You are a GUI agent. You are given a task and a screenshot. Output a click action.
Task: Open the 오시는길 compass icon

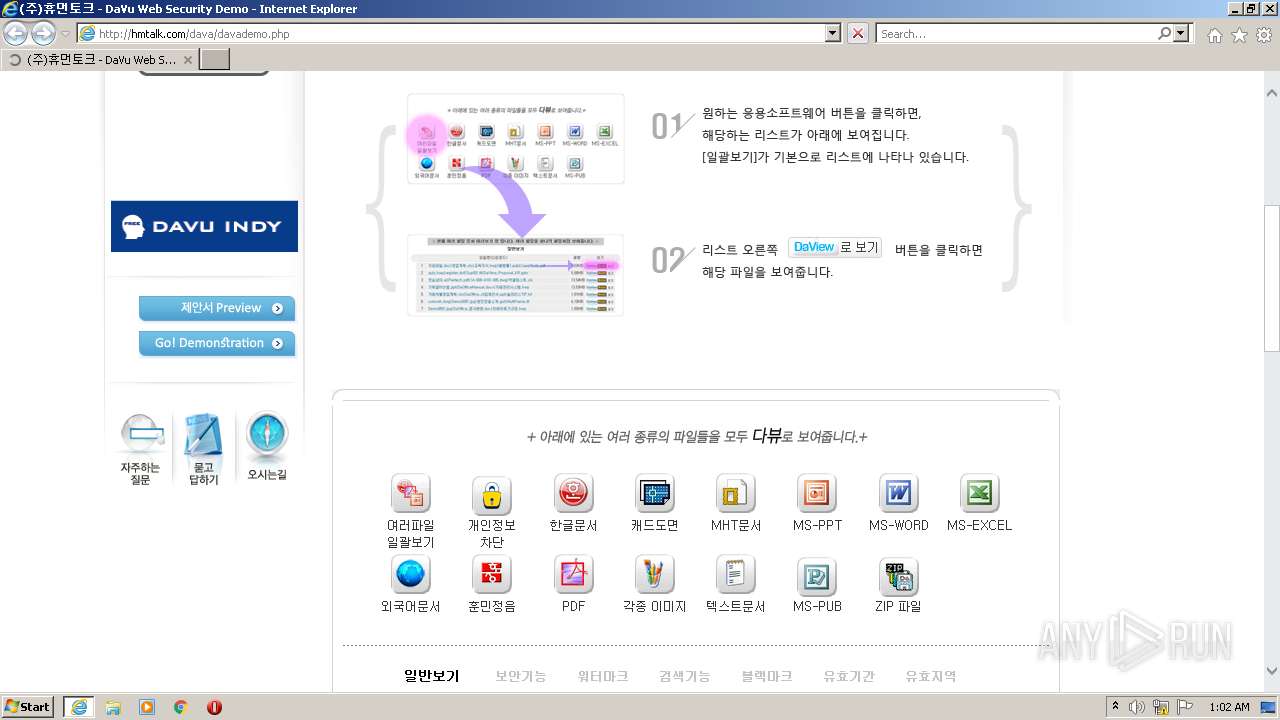point(267,447)
